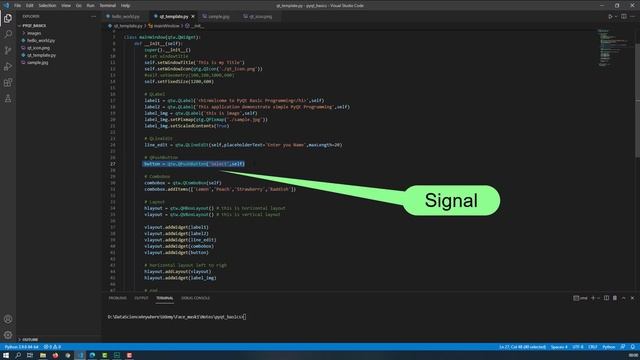640x360 pixels.
Task: Open the View menu
Action: pos(66,6)
